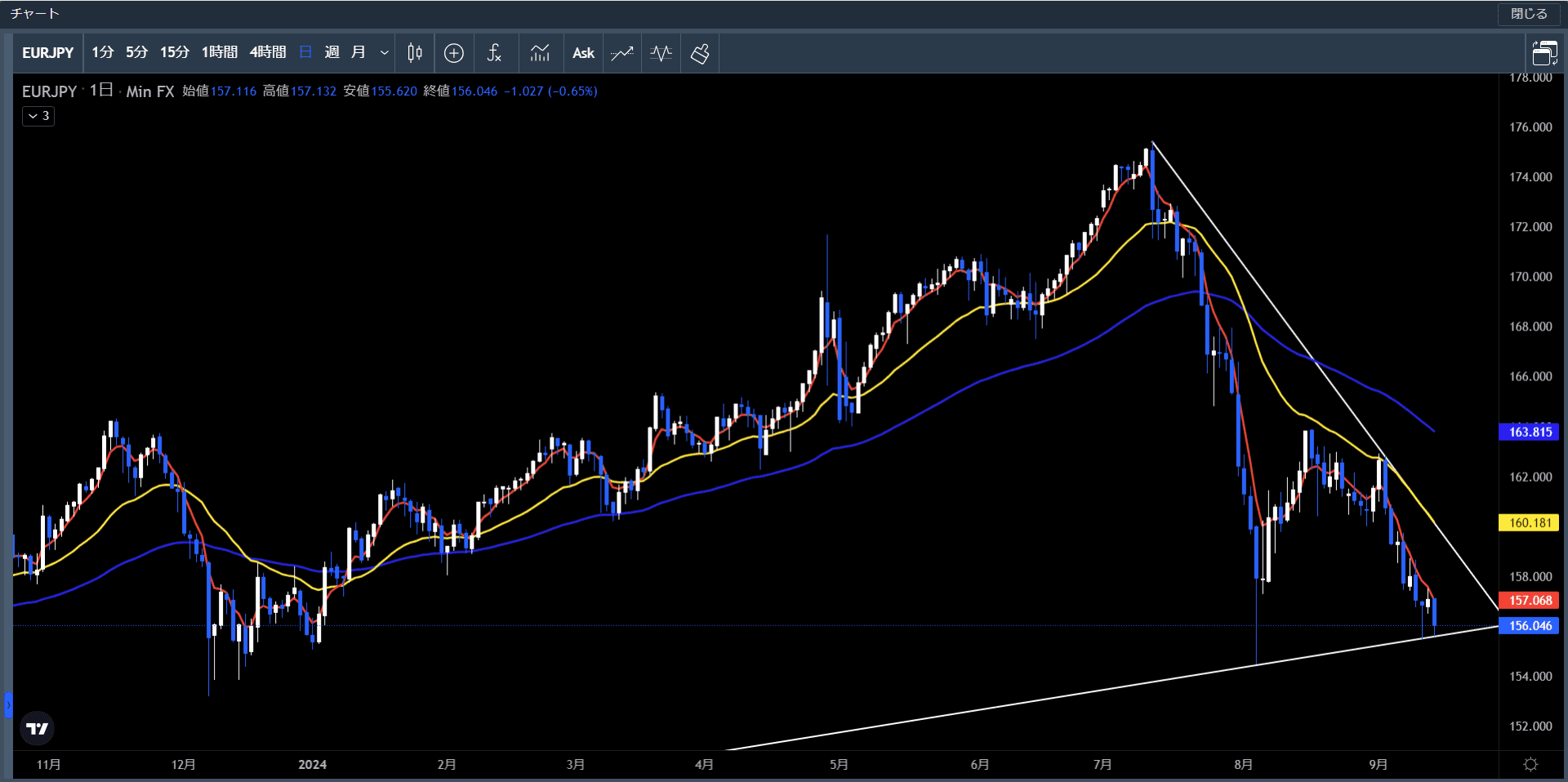Viewport: 1568px width, 782px height.
Task: Toggle the Ask price button
Action: click(583, 53)
